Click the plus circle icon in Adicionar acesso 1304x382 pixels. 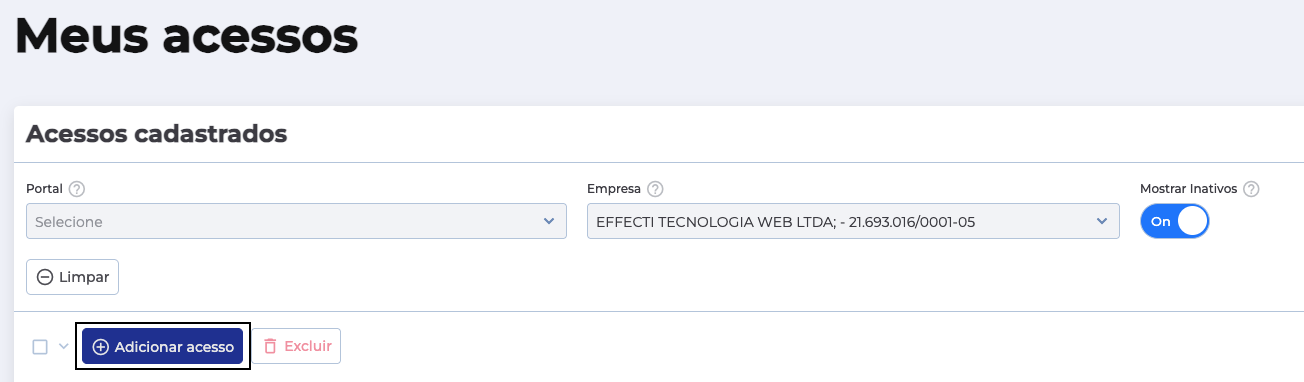100,347
